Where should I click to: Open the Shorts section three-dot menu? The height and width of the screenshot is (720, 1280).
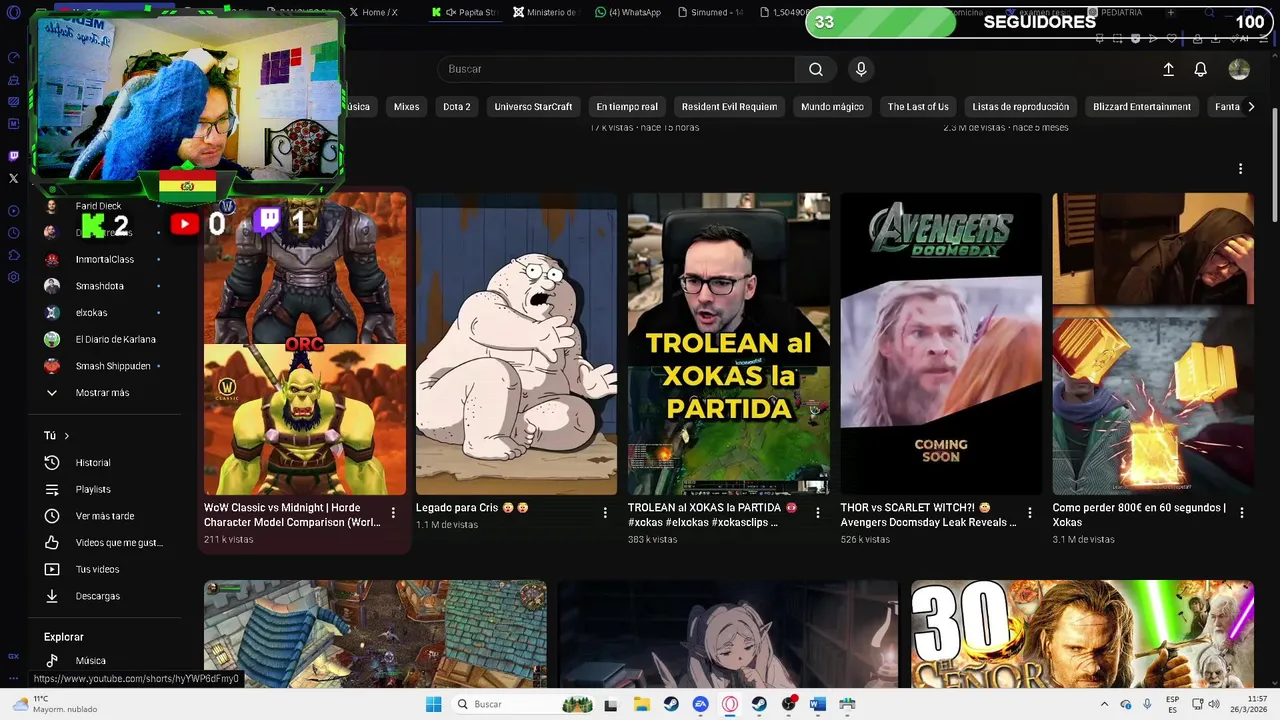[x=1240, y=169]
